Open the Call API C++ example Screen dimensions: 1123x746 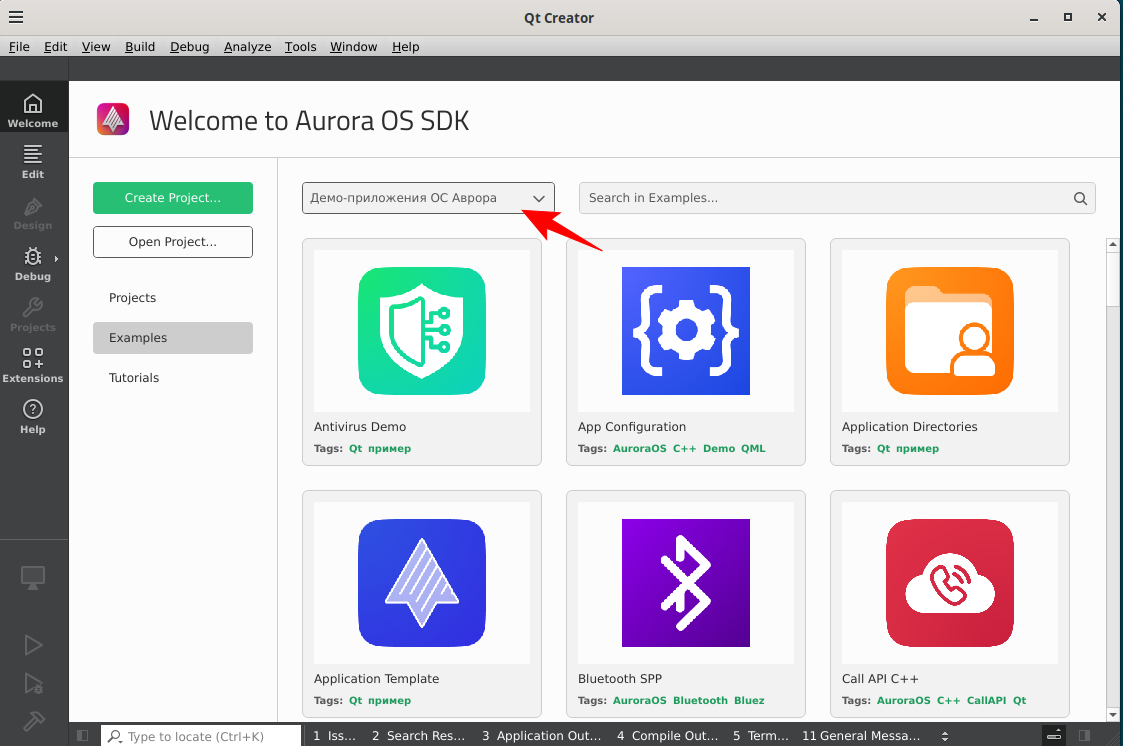(950, 604)
